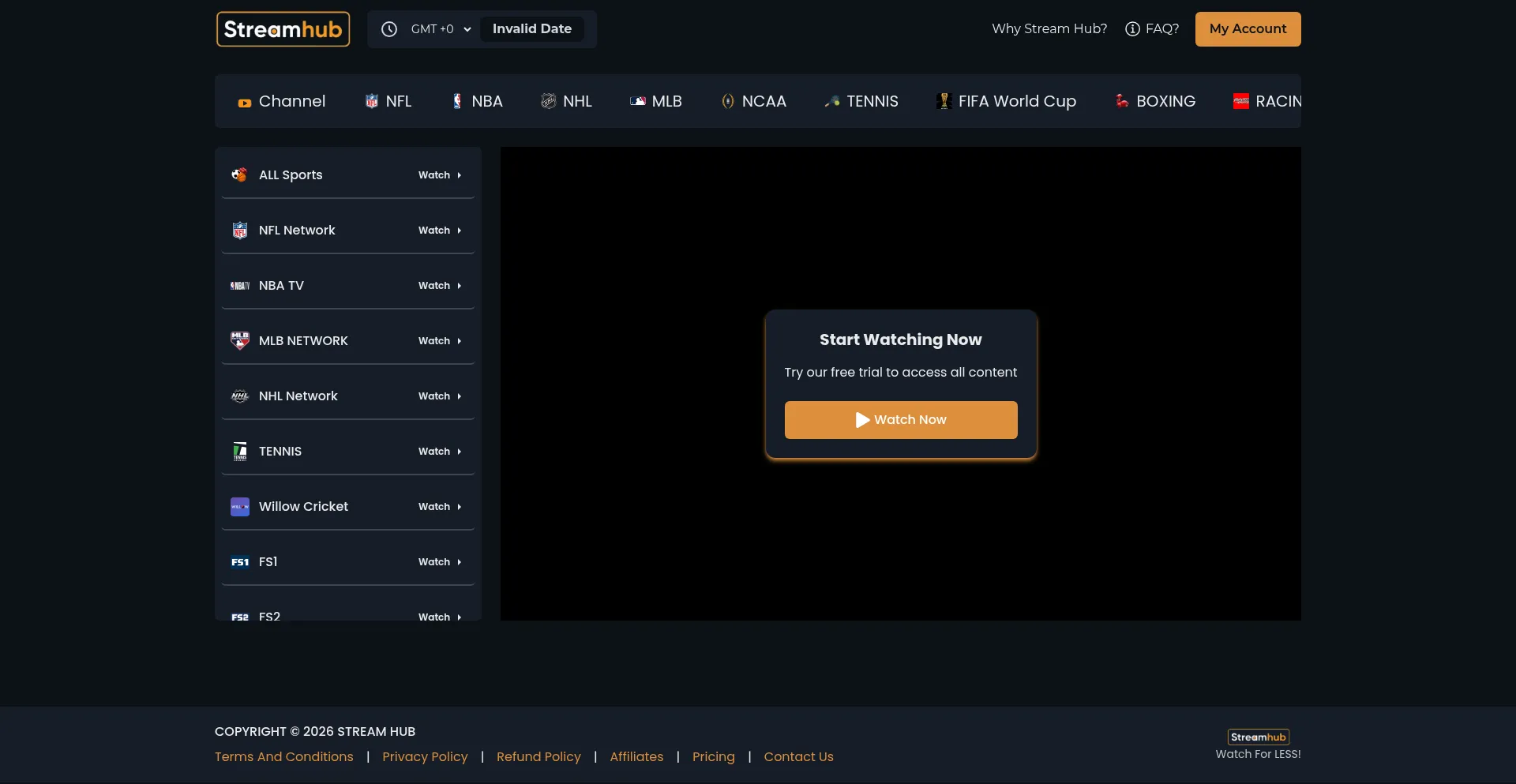Click the MLB NETWORK logo icon
This screenshot has width=1516, height=784.
(x=240, y=340)
